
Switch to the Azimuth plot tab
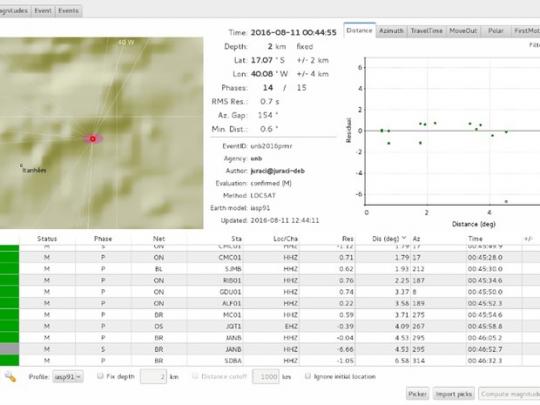coord(391,31)
